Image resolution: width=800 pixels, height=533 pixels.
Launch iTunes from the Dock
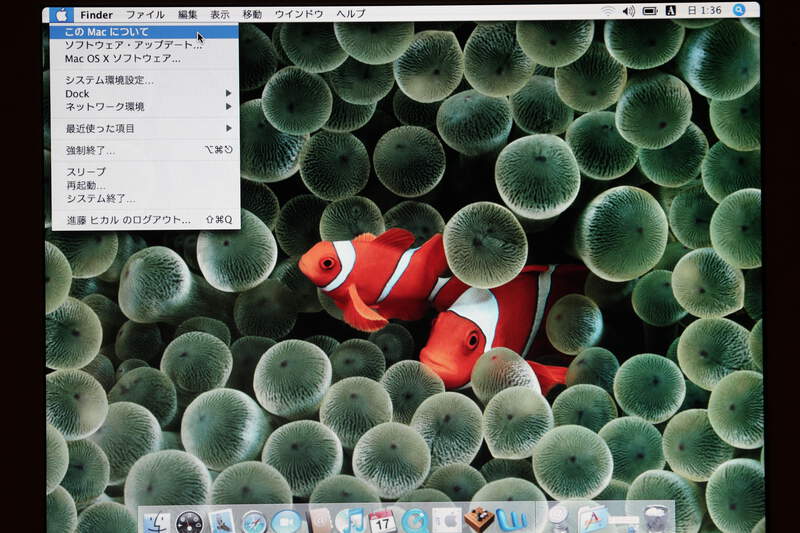tap(350, 521)
